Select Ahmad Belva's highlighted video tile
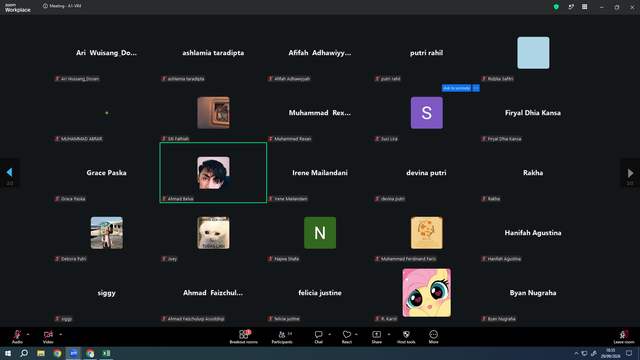 click(213, 173)
